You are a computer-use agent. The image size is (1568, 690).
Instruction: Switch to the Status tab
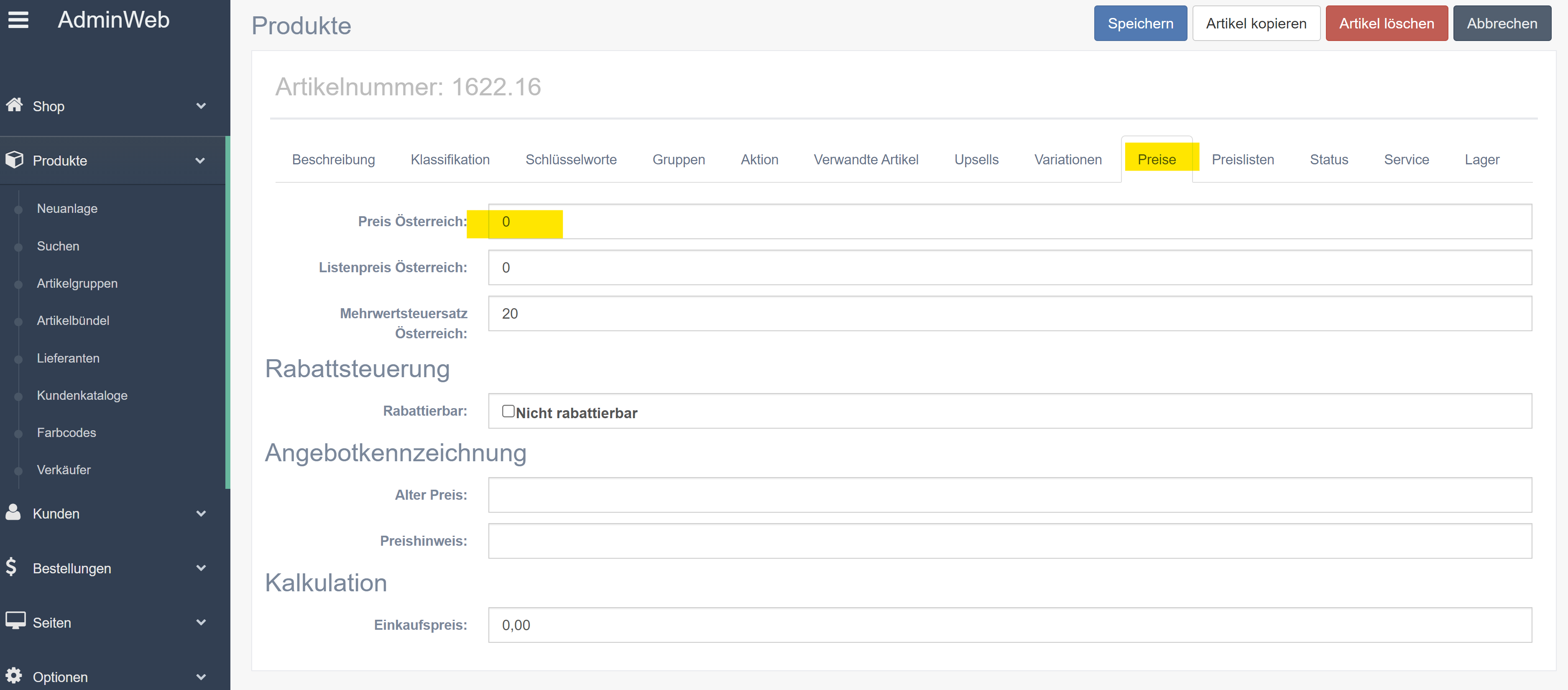pyautogui.click(x=1329, y=160)
